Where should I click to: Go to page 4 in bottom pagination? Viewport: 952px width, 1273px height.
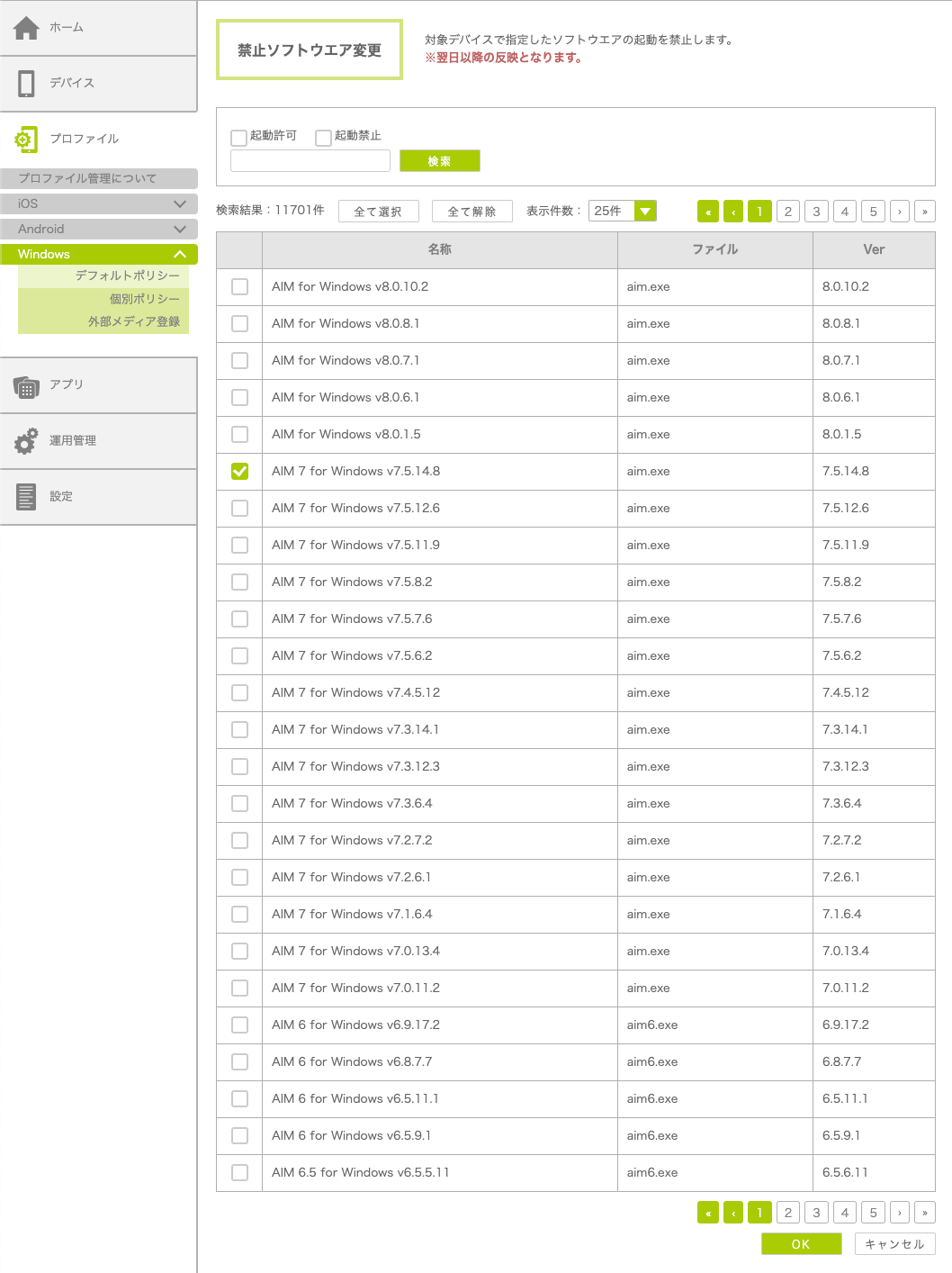click(845, 1213)
